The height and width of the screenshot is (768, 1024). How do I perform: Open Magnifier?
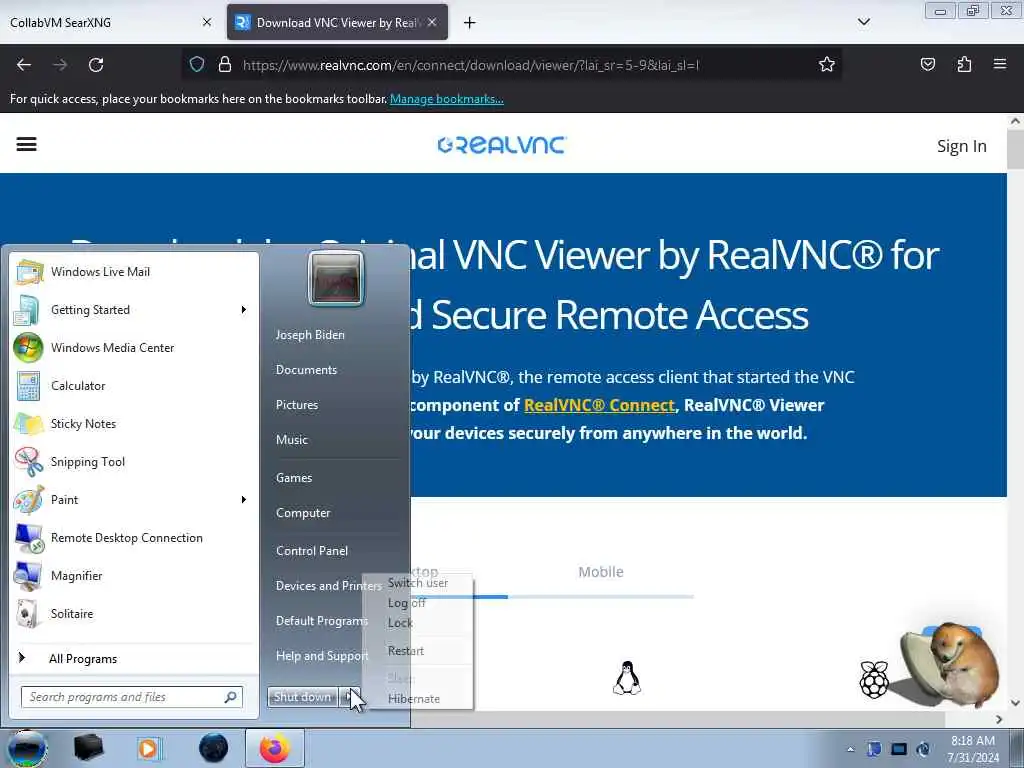(134, 575)
